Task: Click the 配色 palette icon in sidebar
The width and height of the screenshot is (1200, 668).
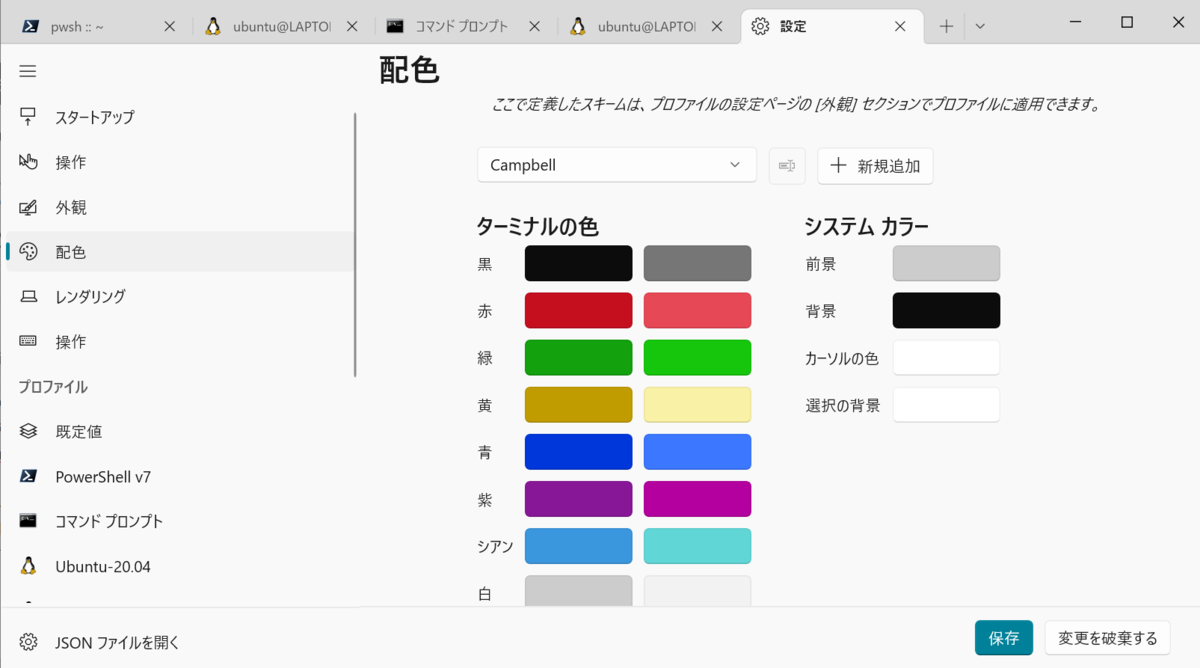Action: [28, 252]
